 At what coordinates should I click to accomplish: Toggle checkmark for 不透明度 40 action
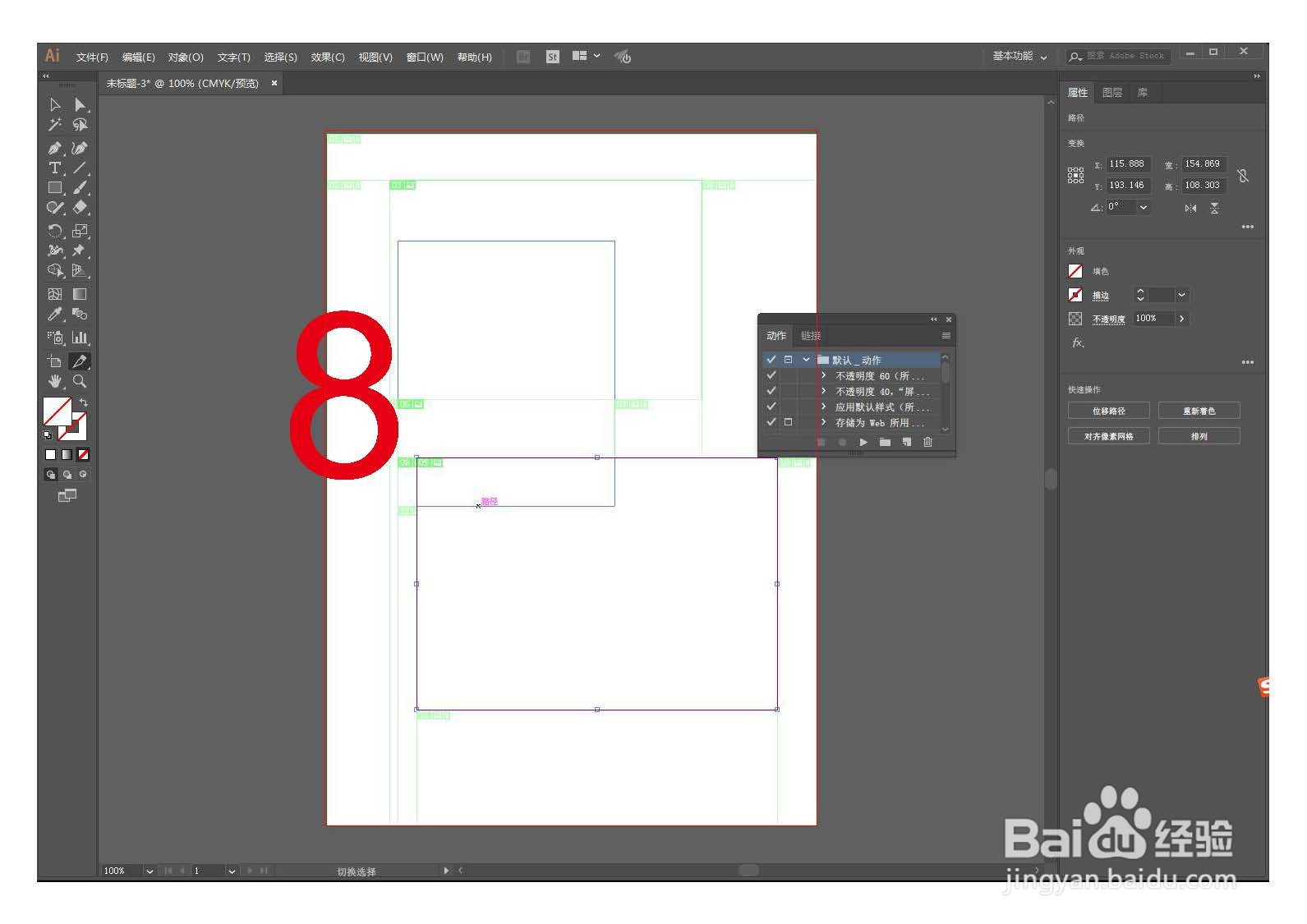tap(771, 391)
